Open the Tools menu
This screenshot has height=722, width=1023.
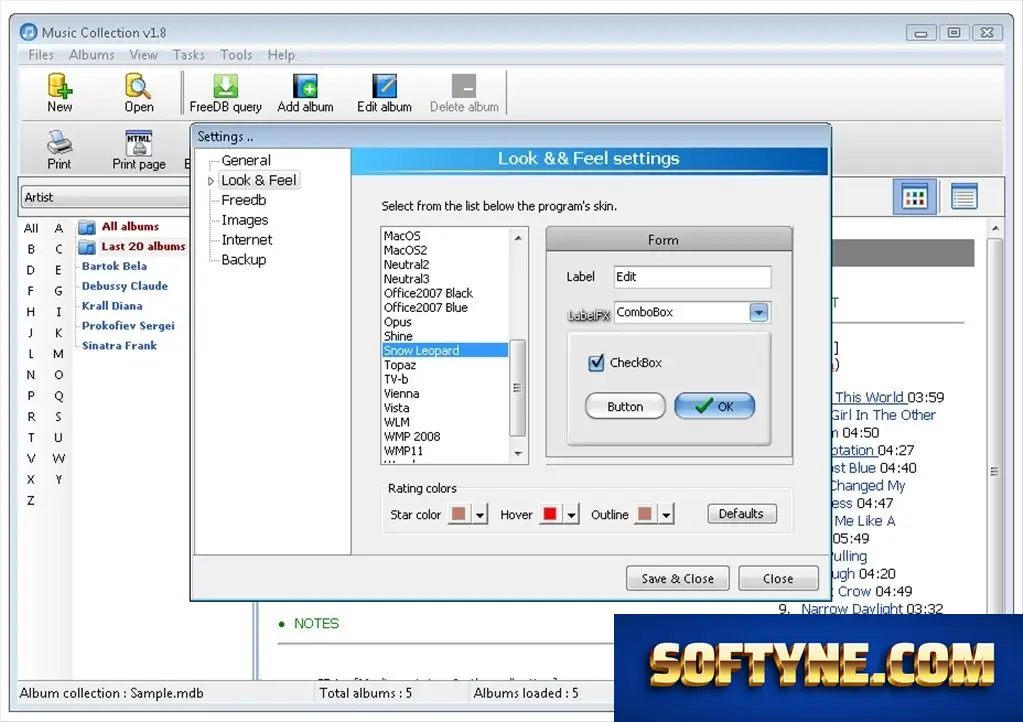[236, 55]
